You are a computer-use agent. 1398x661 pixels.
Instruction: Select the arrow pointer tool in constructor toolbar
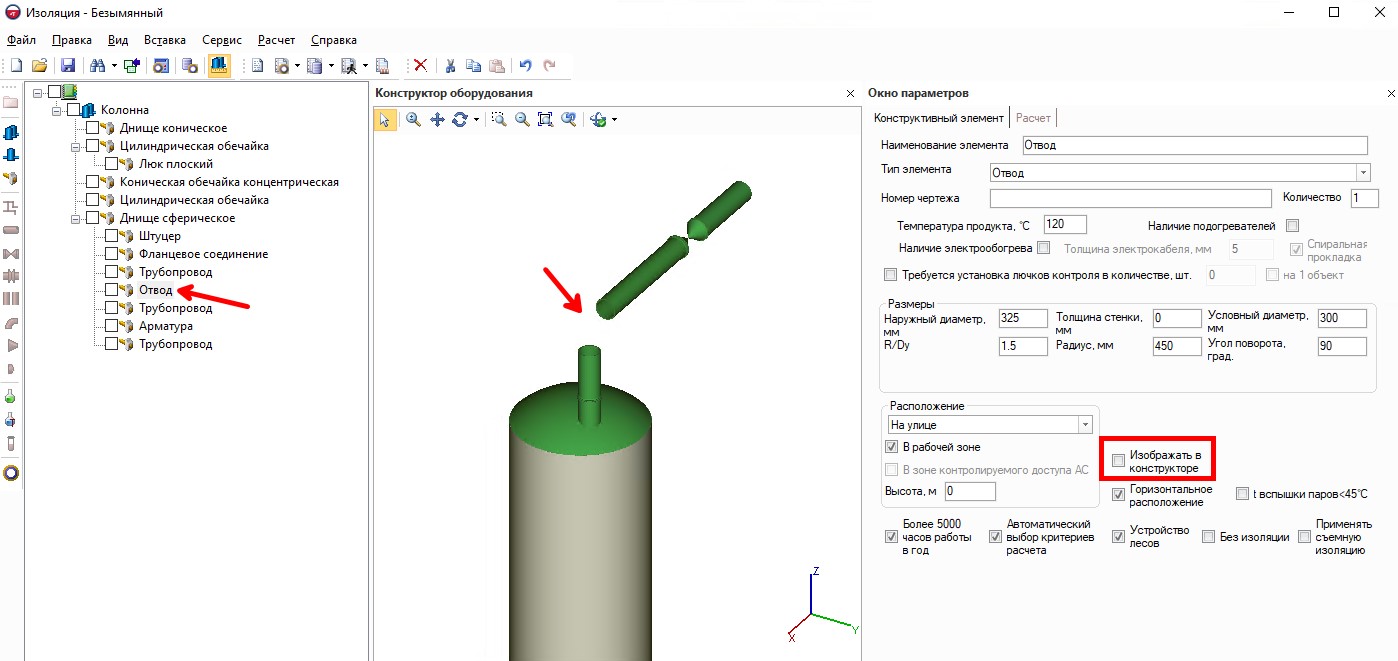pos(385,119)
